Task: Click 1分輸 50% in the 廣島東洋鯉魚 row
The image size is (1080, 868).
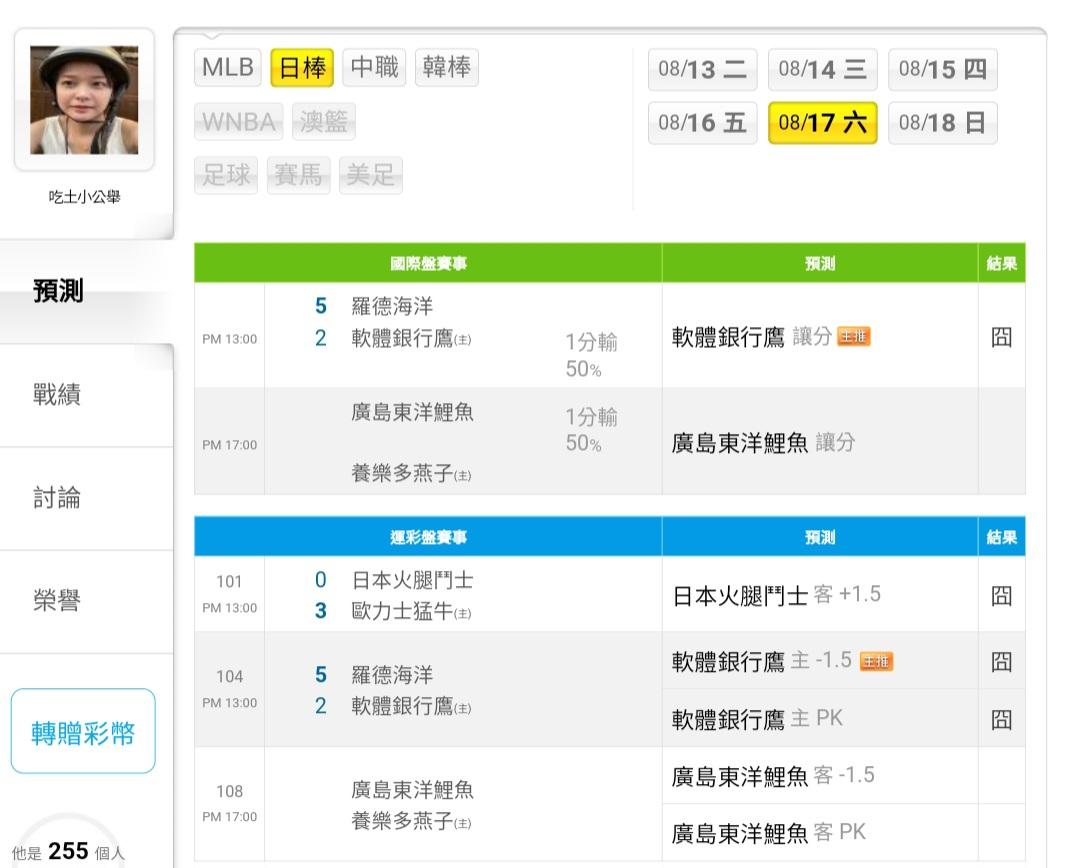Action: coord(591,430)
